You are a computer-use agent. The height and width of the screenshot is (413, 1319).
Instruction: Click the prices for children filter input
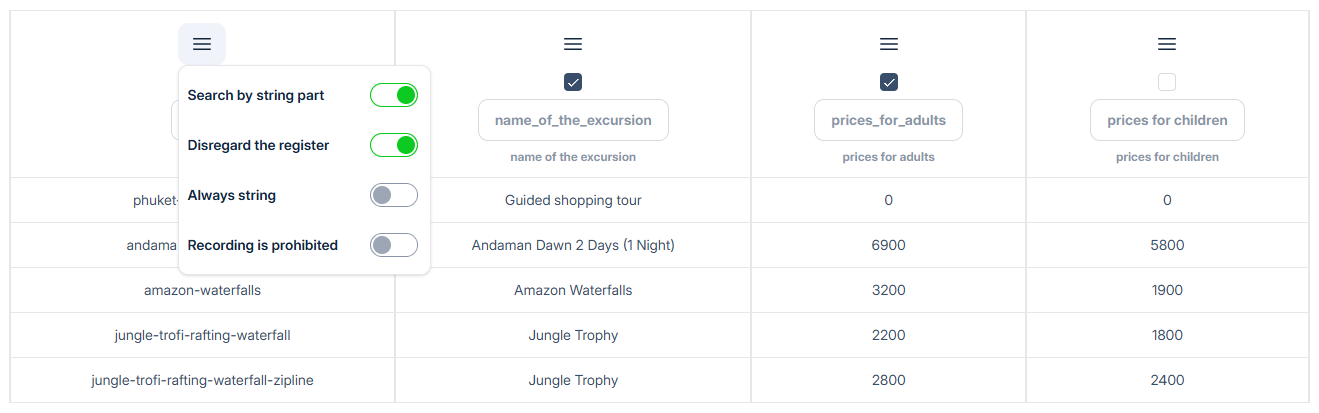[x=1166, y=120]
